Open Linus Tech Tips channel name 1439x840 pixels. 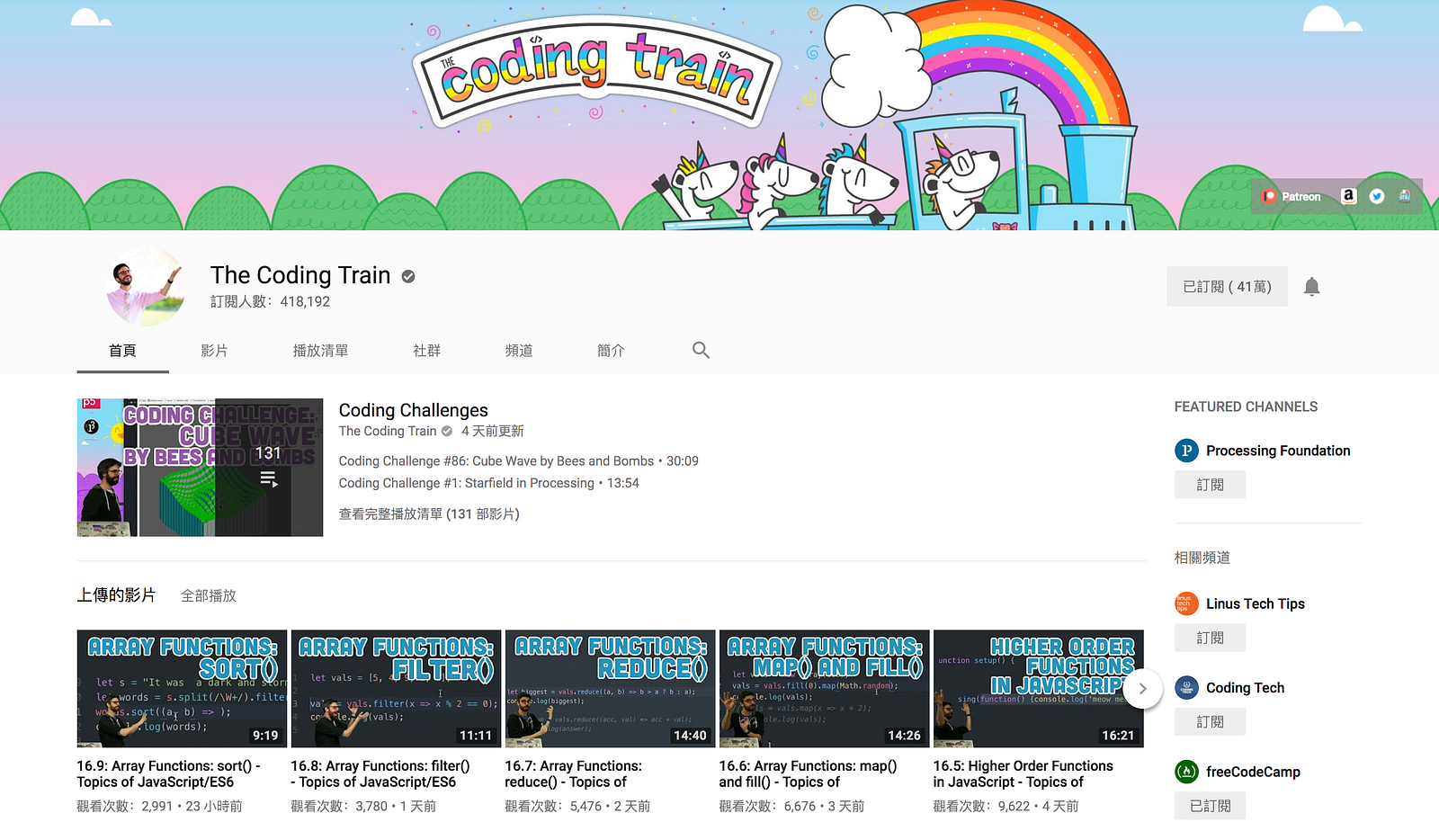tap(1256, 603)
